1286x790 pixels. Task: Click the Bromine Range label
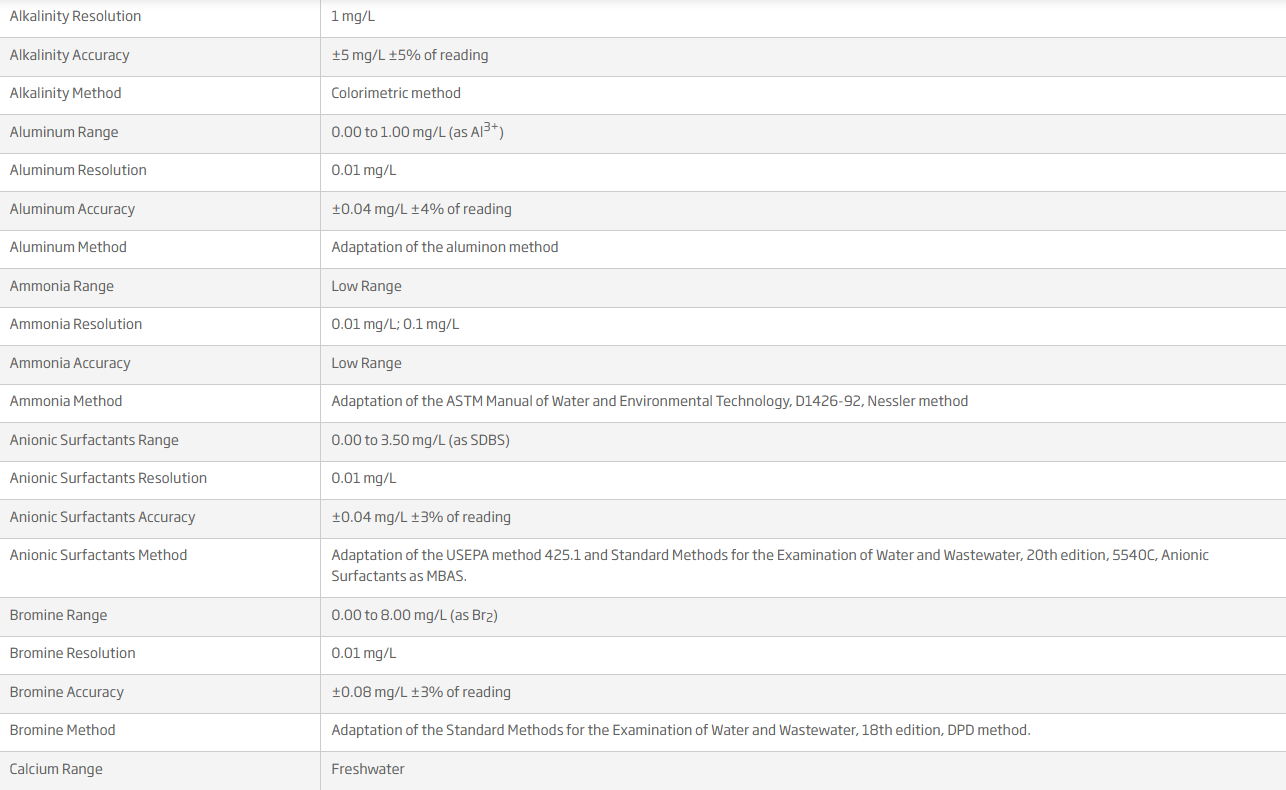58,615
